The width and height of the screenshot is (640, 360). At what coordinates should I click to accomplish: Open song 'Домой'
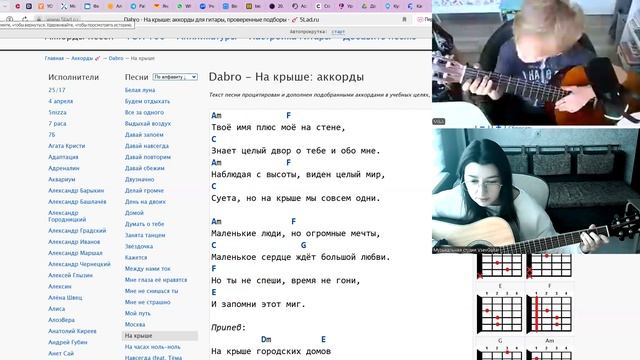[134, 213]
